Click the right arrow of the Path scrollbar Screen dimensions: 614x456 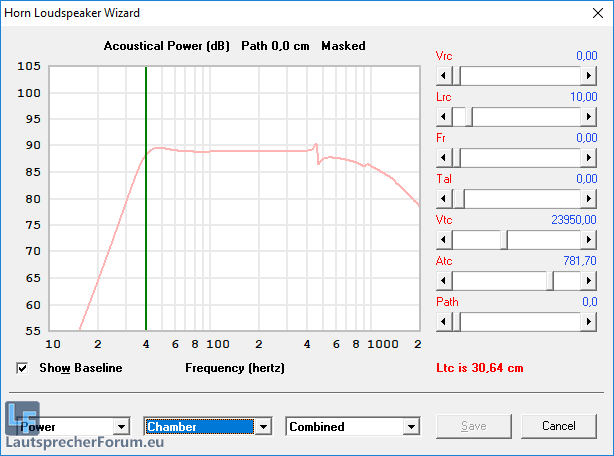pos(588,321)
